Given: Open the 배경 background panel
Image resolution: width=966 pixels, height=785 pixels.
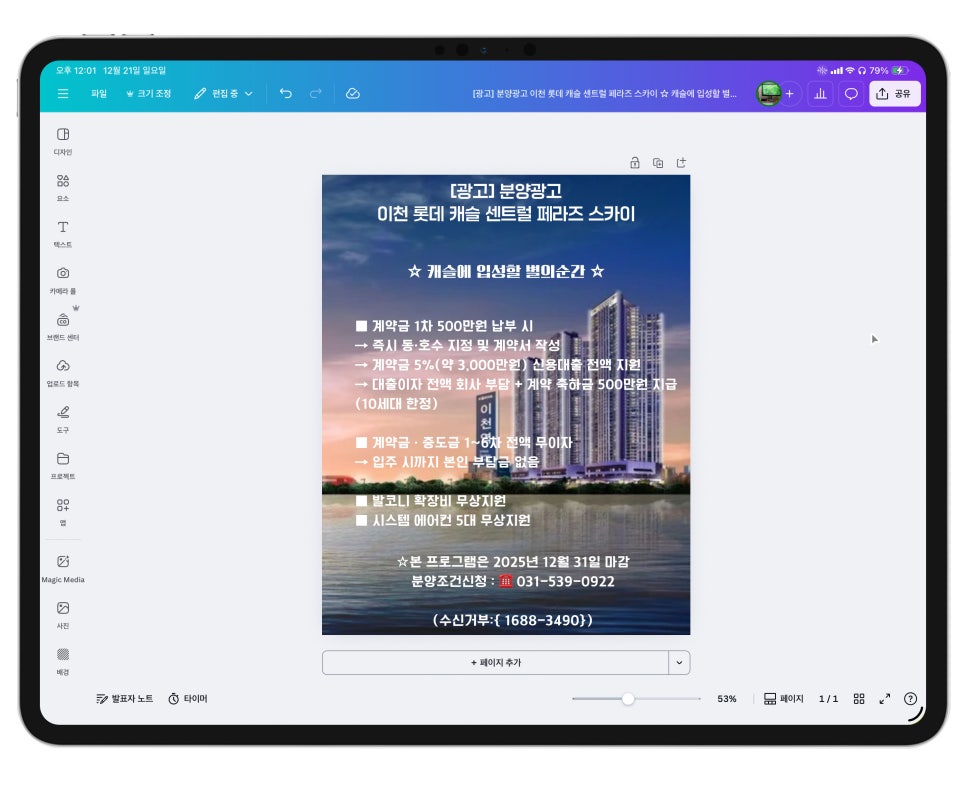Looking at the screenshot, I should click(x=63, y=661).
